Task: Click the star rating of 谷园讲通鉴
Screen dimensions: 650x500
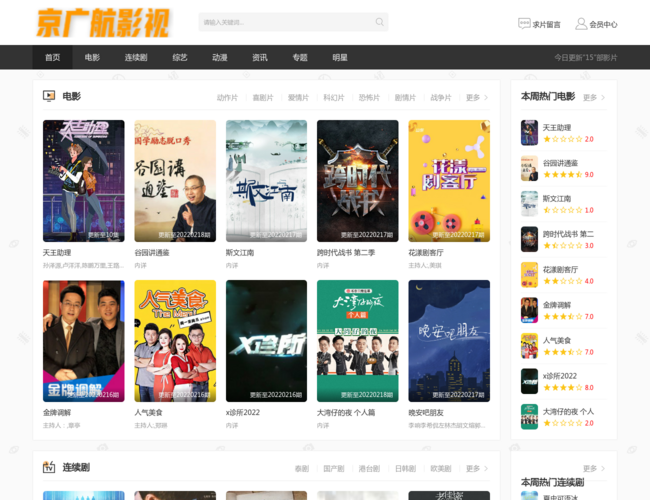Action: 568,175
